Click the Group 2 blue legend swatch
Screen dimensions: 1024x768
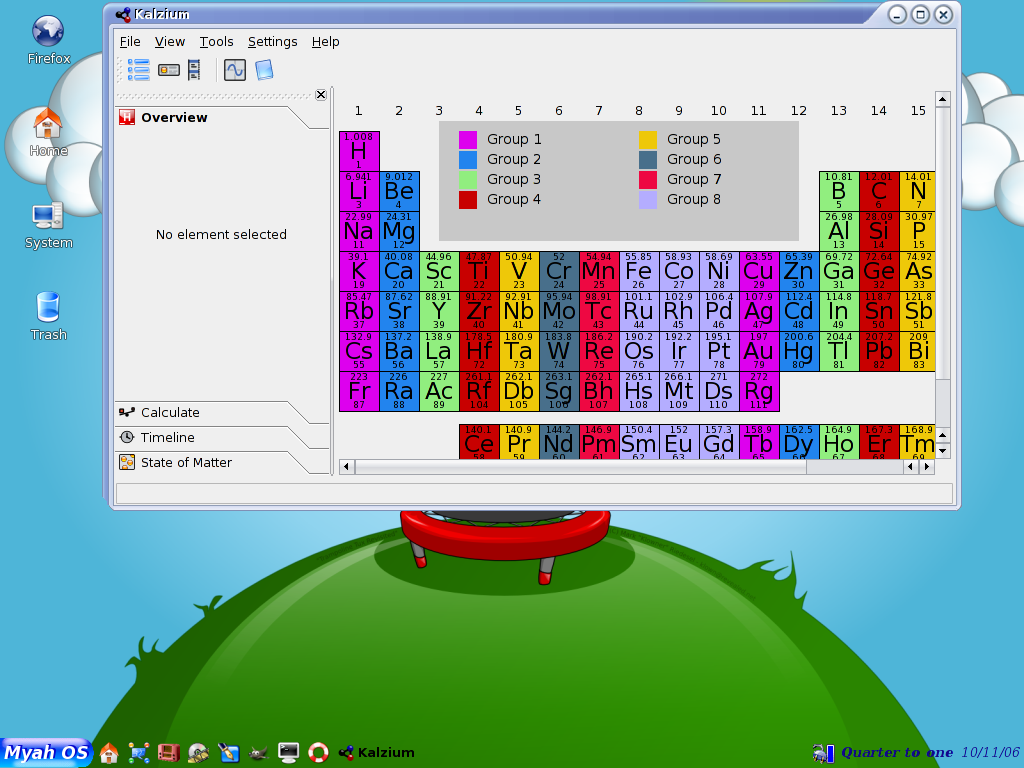[468, 160]
